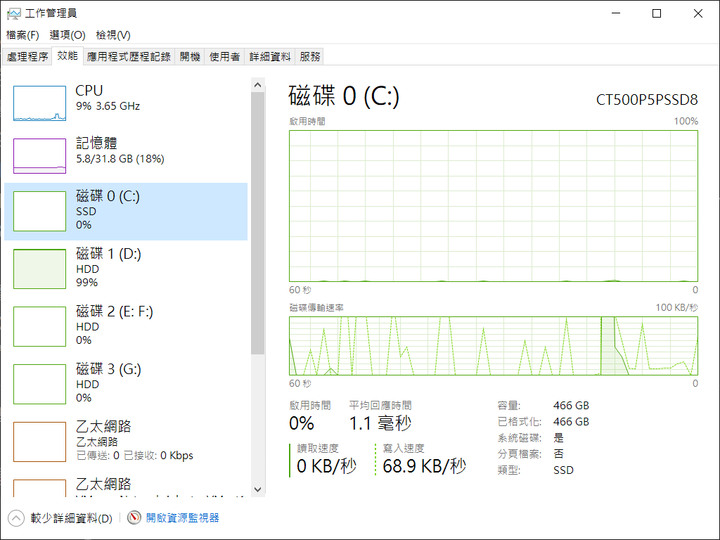720x540 pixels.
Task: Select 磁碟 0 (C:) SSD entry
Action: click(x=126, y=211)
